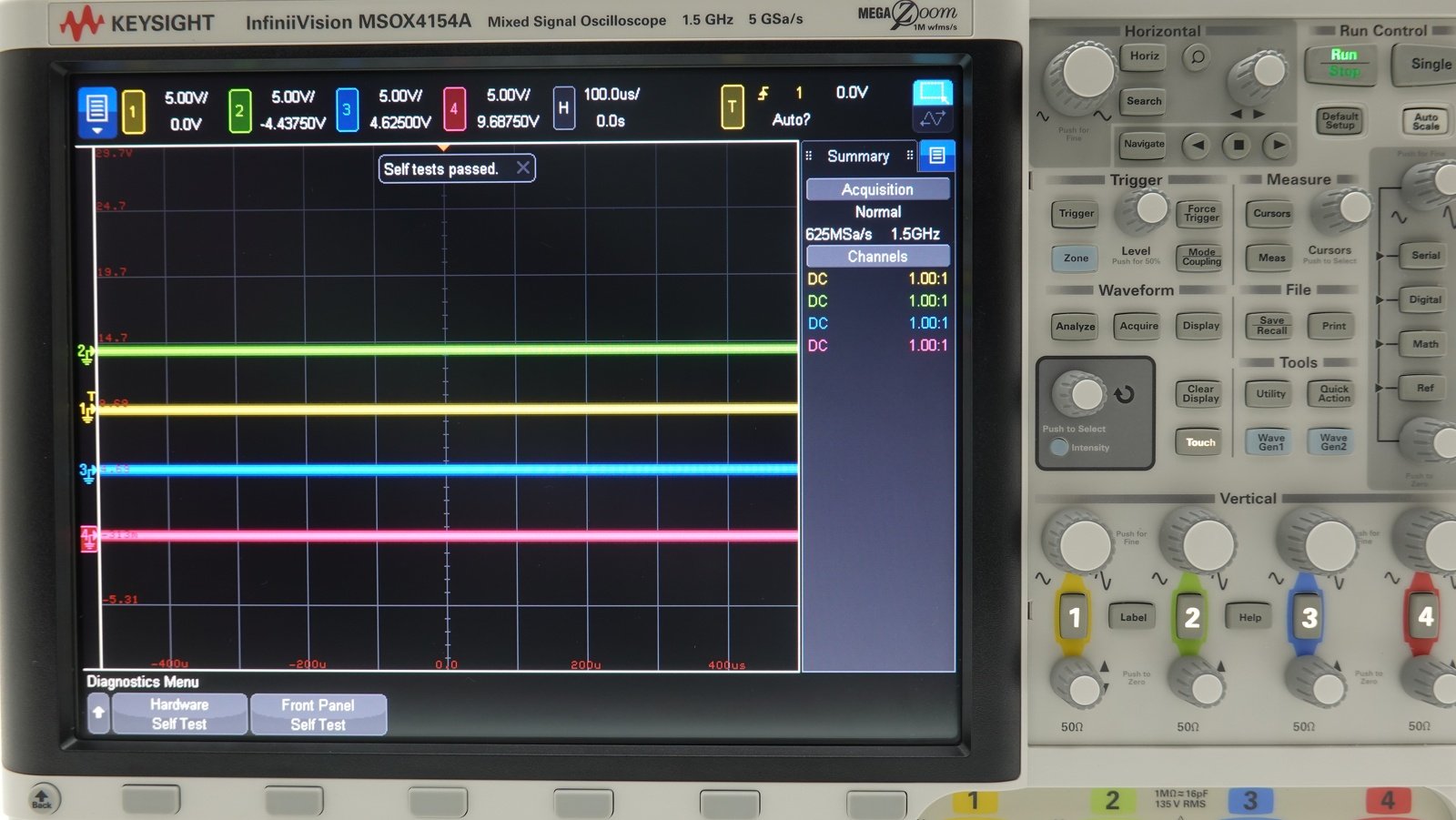Click the Analyze key
The image size is (1456, 820).
click(1075, 326)
